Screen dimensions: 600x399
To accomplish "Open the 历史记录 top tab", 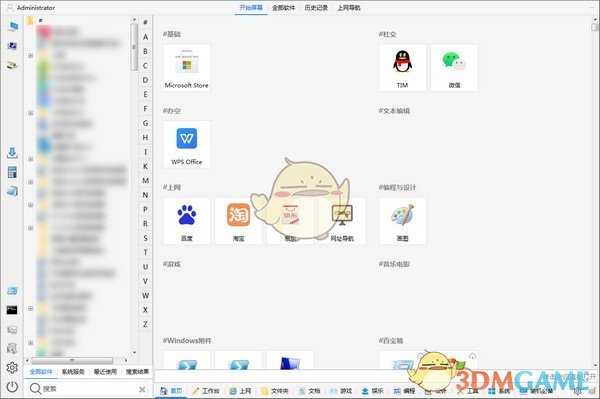I will pos(316,8).
